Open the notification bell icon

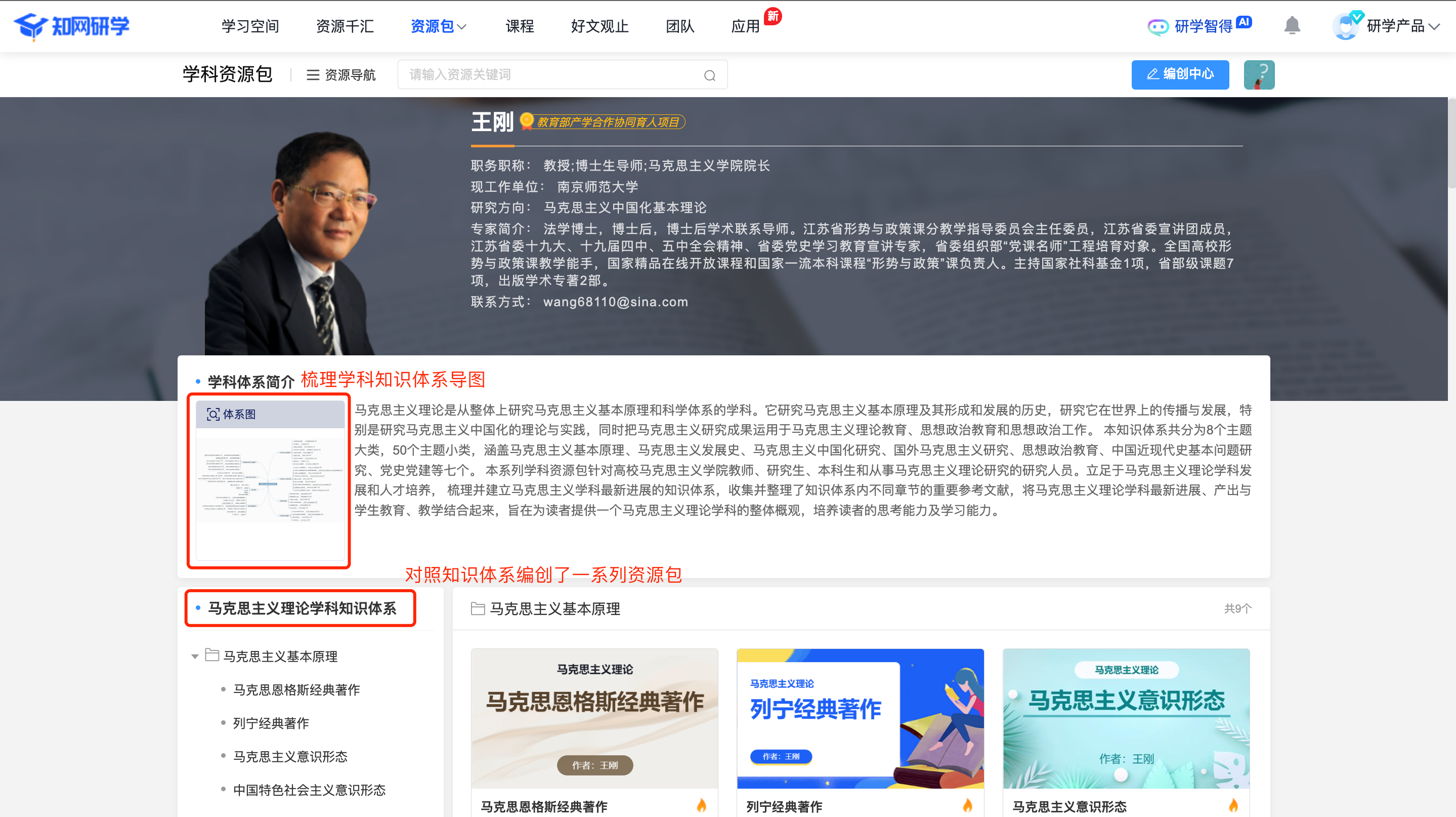pyautogui.click(x=1292, y=26)
